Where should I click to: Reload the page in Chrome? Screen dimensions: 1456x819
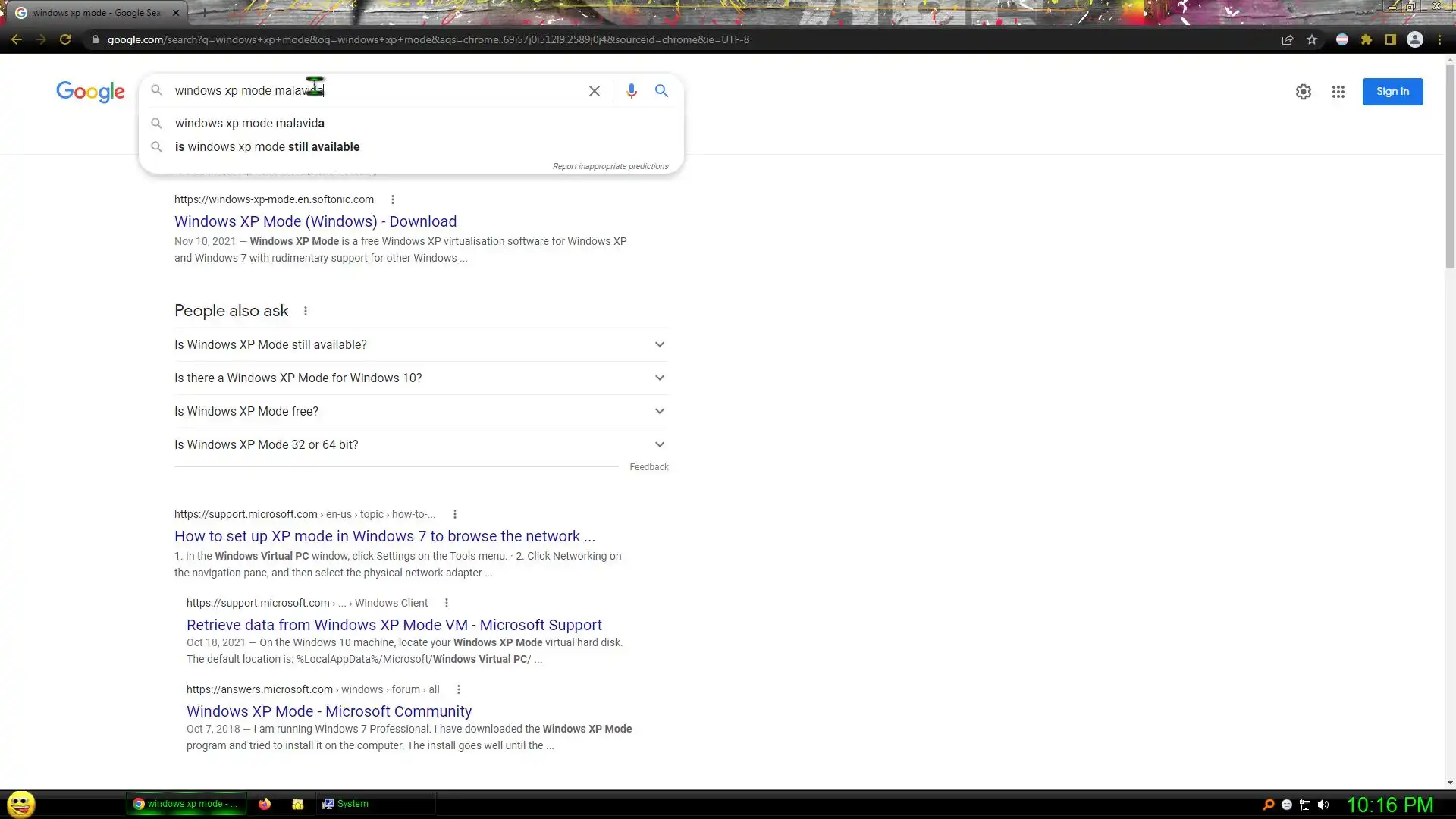click(x=65, y=39)
